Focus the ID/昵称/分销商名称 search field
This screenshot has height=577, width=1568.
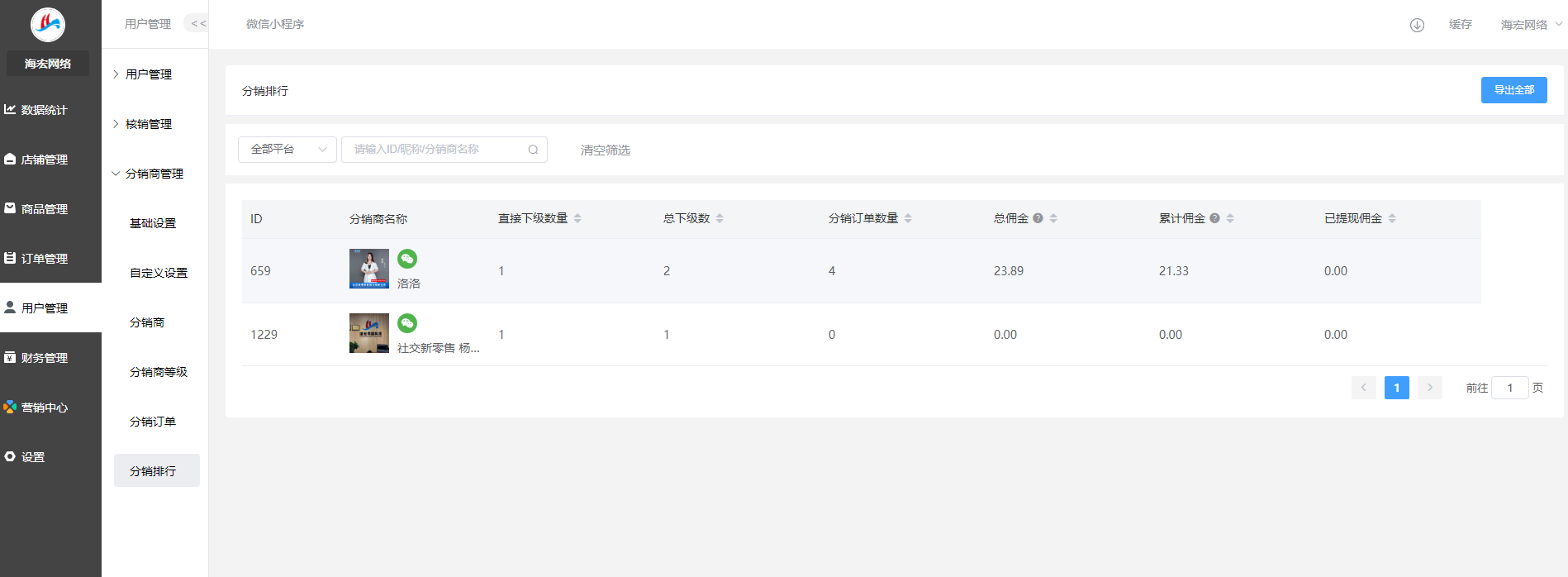pyautogui.click(x=444, y=150)
